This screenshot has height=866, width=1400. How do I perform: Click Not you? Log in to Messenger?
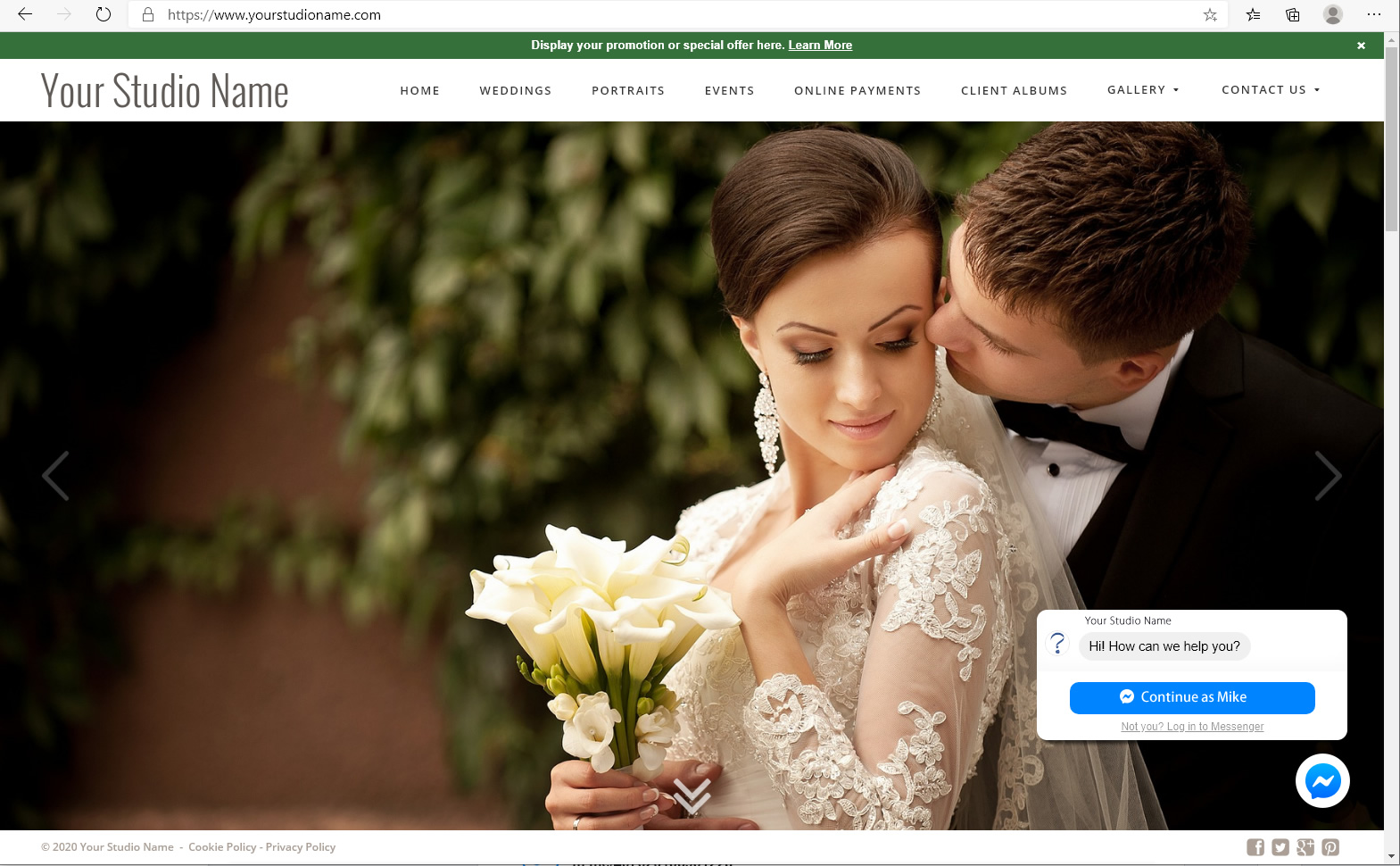[x=1192, y=727]
